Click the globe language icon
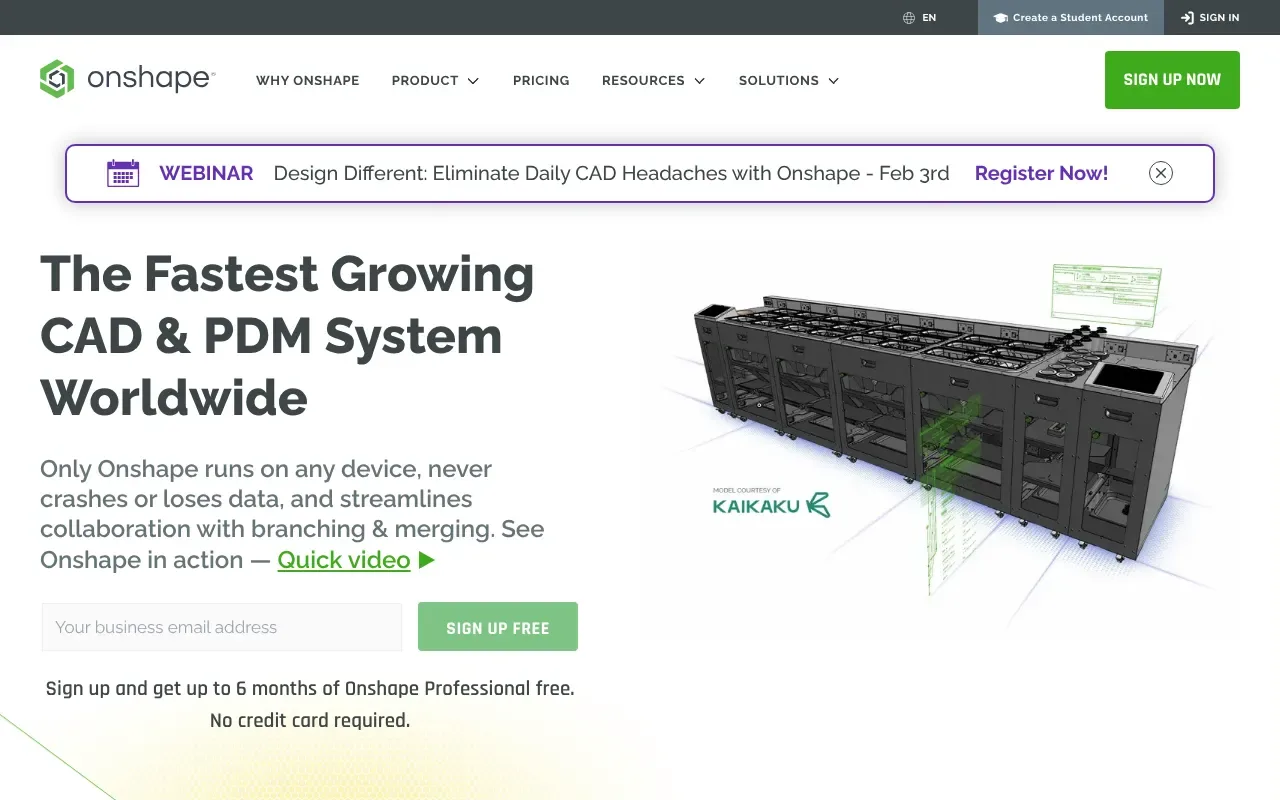1280x800 pixels. coord(909,18)
